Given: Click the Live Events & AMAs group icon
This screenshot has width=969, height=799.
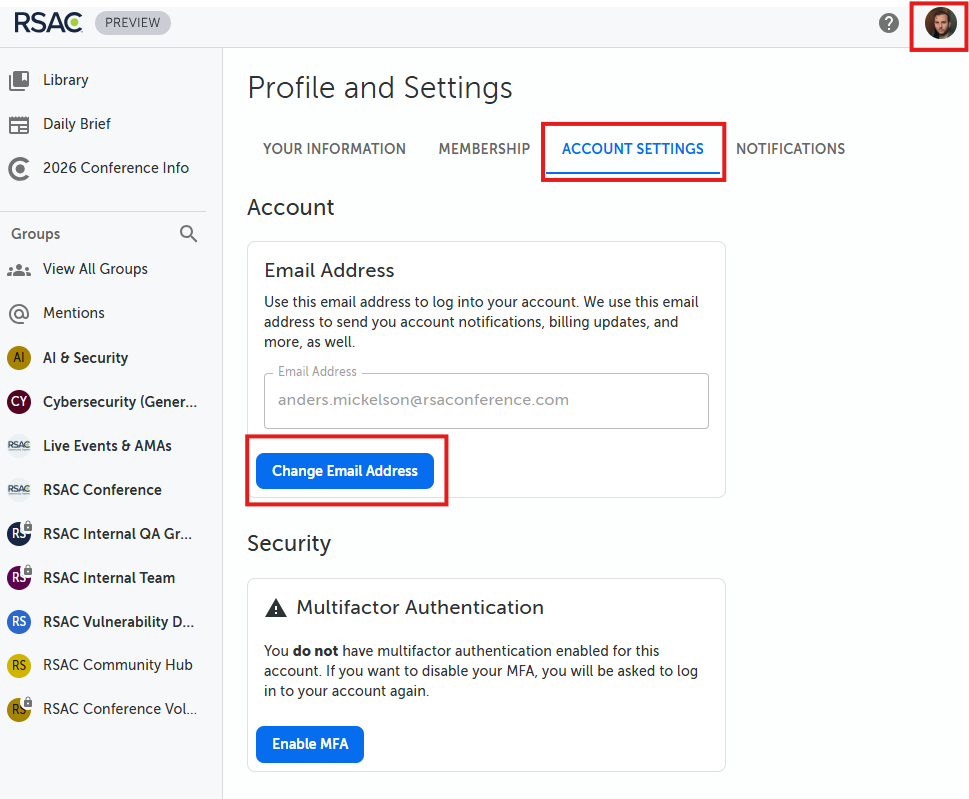Looking at the screenshot, I should pyautogui.click(x=19, y=446).
